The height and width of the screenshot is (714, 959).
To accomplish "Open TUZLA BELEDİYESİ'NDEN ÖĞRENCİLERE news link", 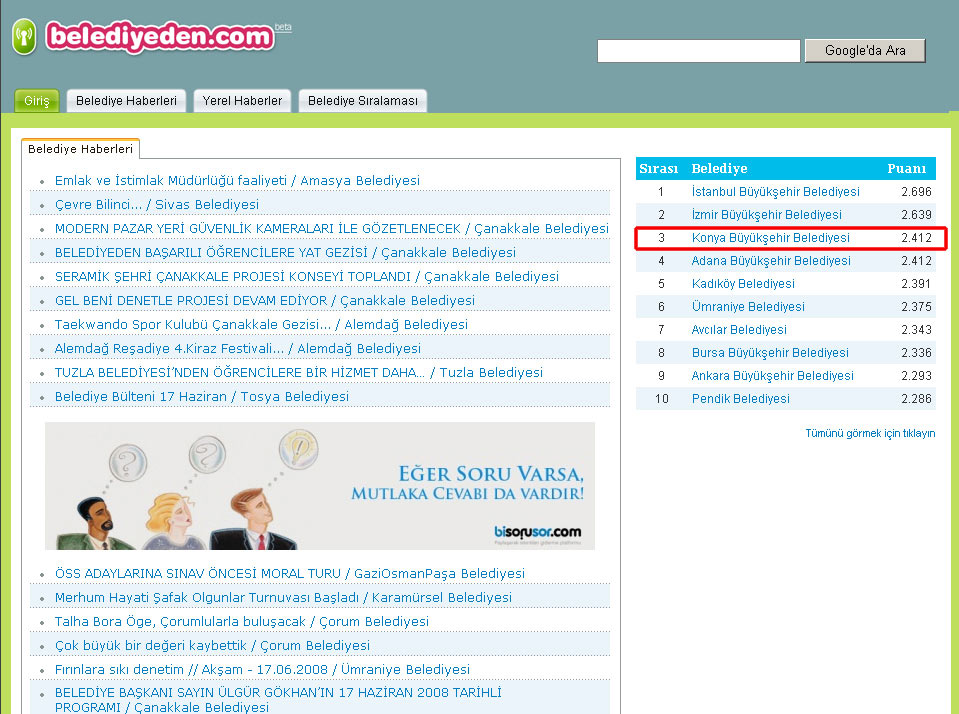I will tap(298, 373).
